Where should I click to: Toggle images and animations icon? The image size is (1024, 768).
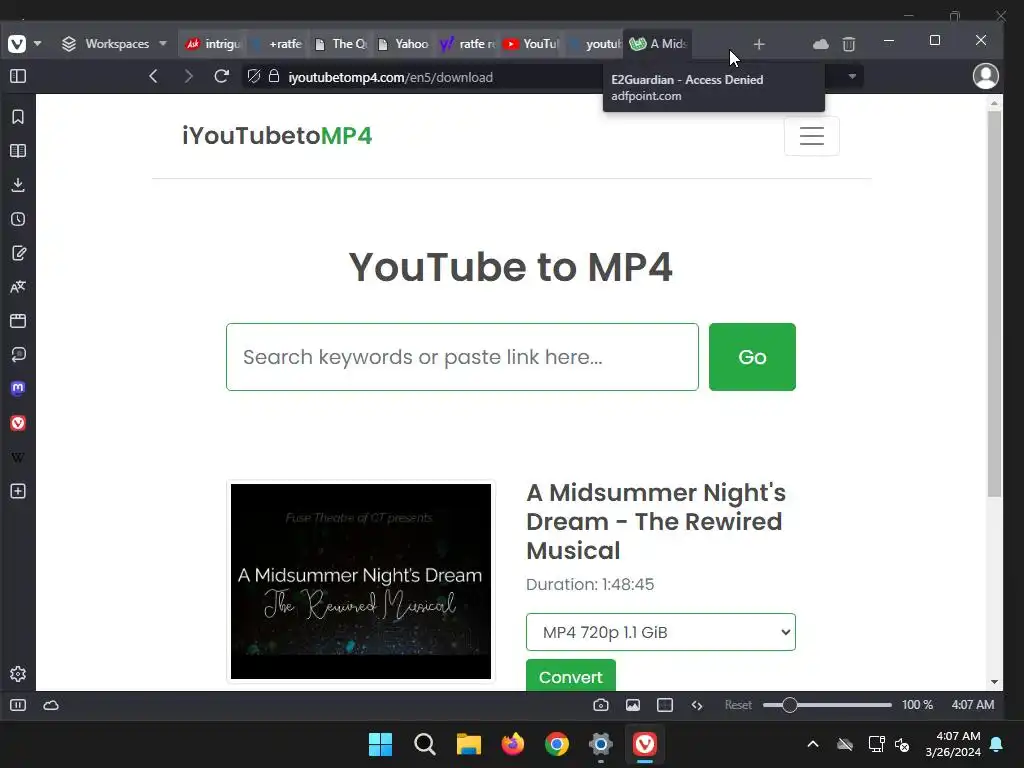point(633,705)
